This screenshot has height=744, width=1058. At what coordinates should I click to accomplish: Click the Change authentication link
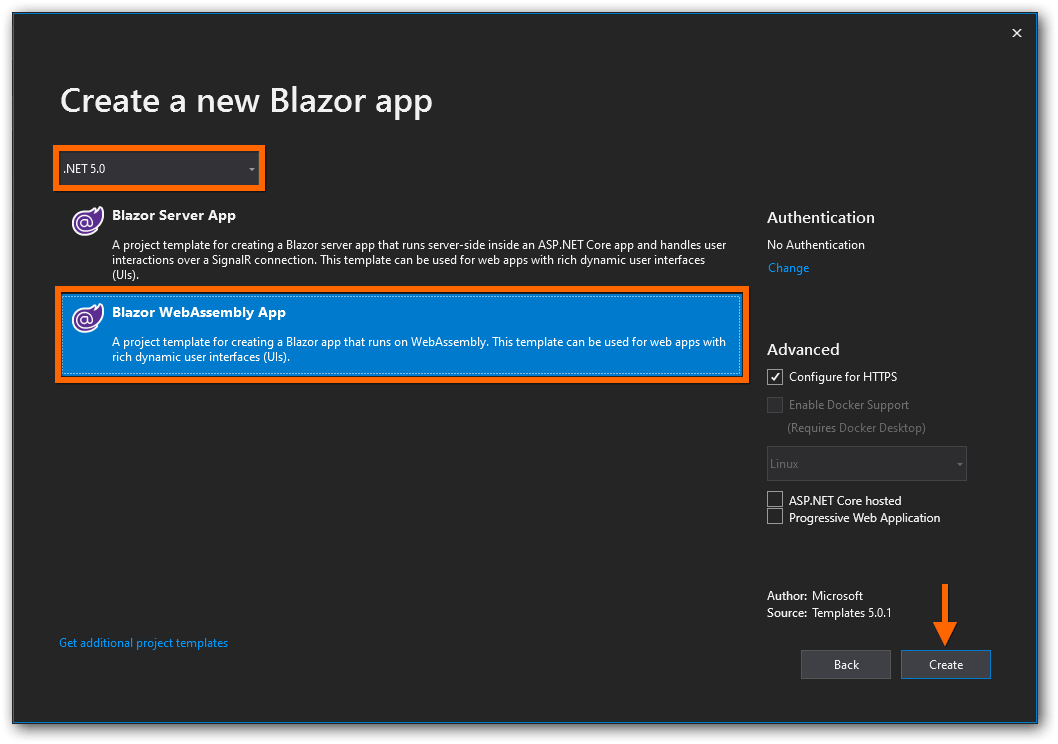tap(788, 268)
